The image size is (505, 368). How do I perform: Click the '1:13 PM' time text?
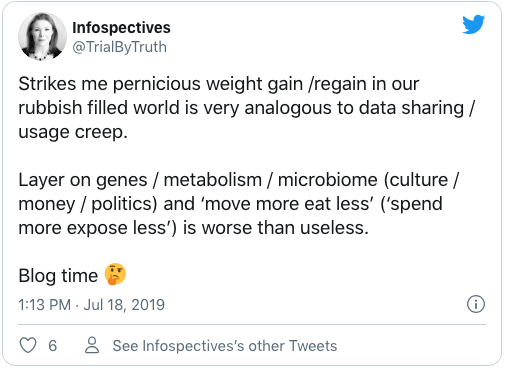tap(44, 305)
